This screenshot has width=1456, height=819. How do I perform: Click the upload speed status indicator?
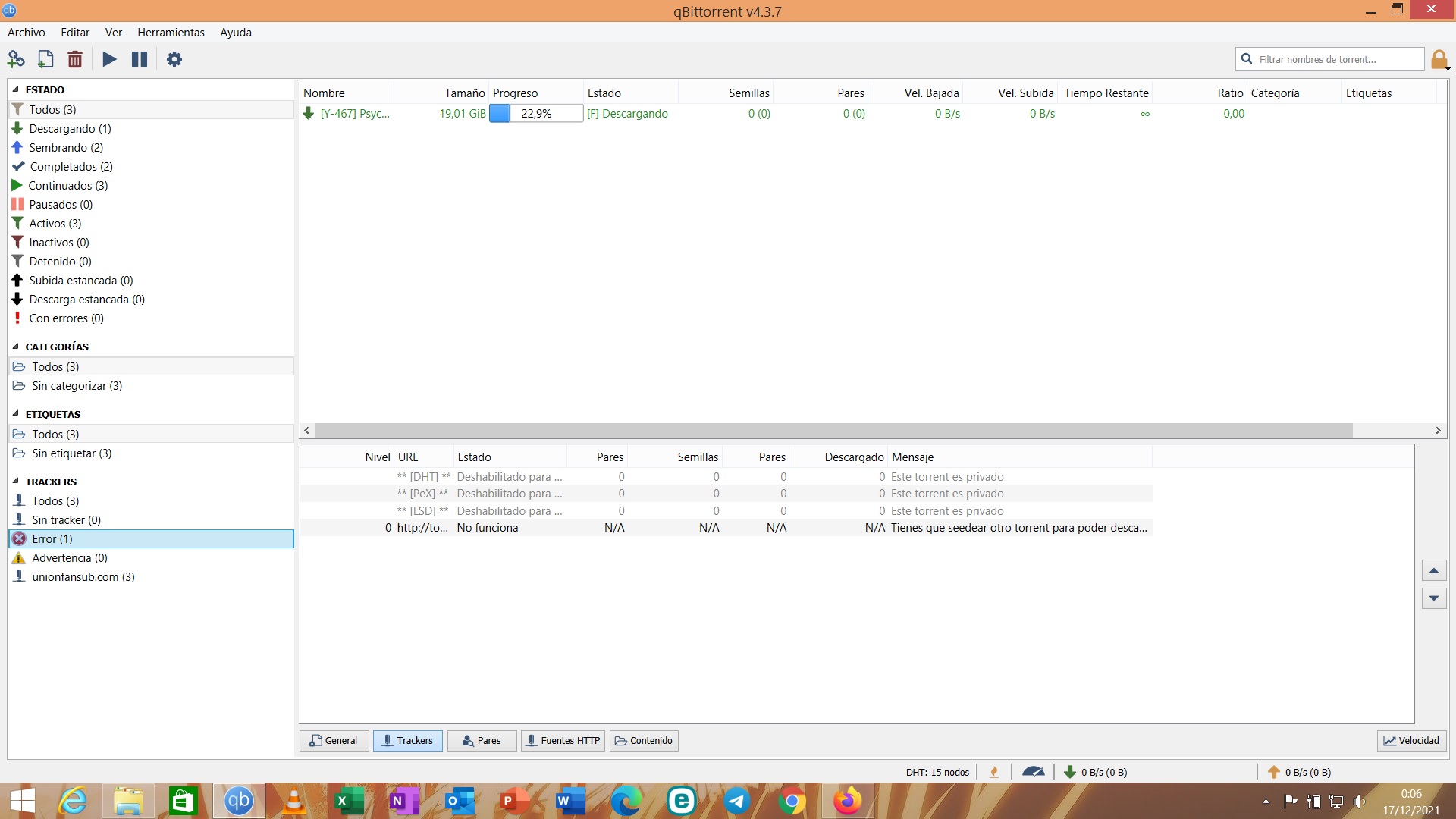[x=1299, y=772]
